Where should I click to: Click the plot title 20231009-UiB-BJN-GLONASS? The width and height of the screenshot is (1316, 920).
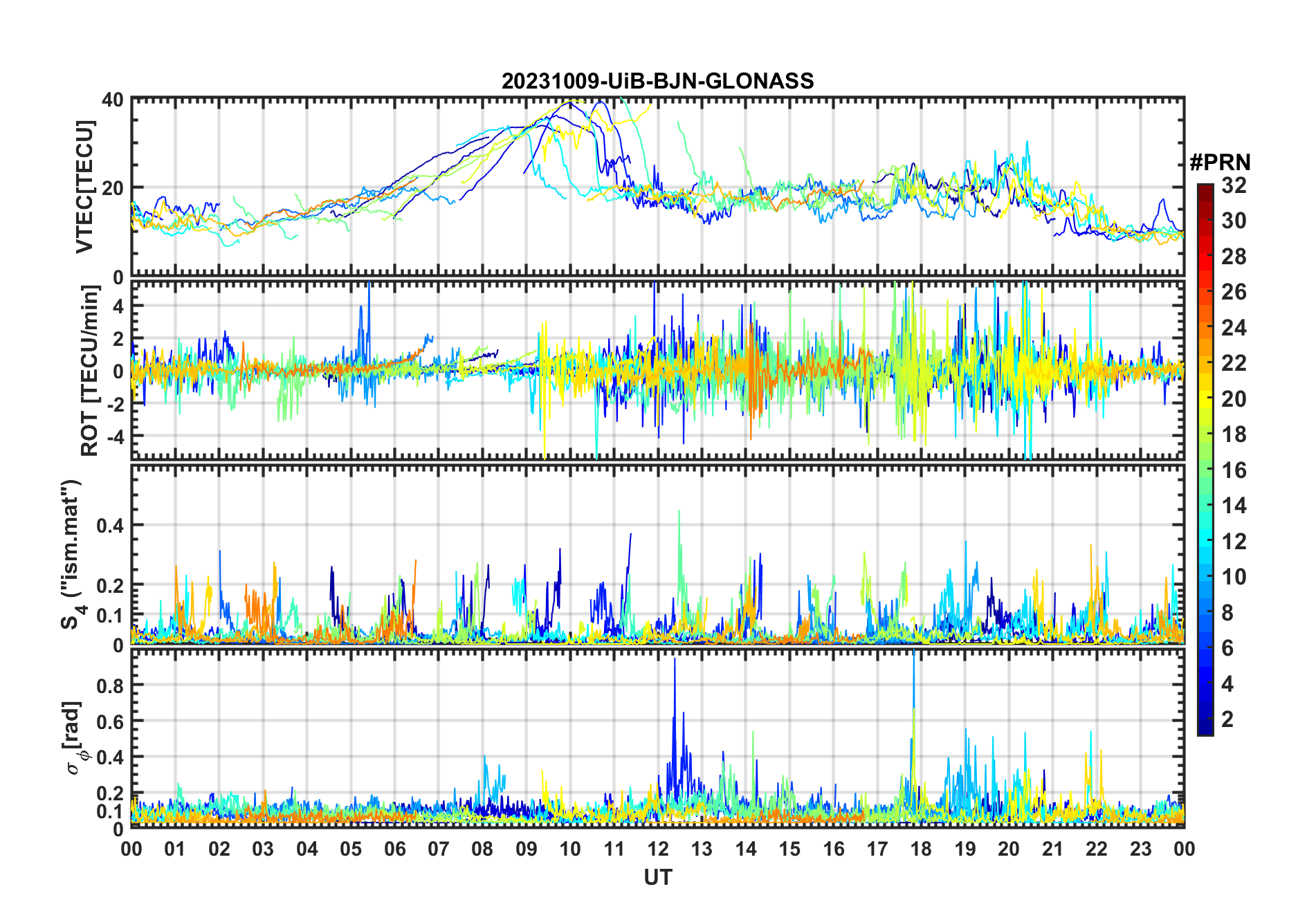tap(657, 82)
